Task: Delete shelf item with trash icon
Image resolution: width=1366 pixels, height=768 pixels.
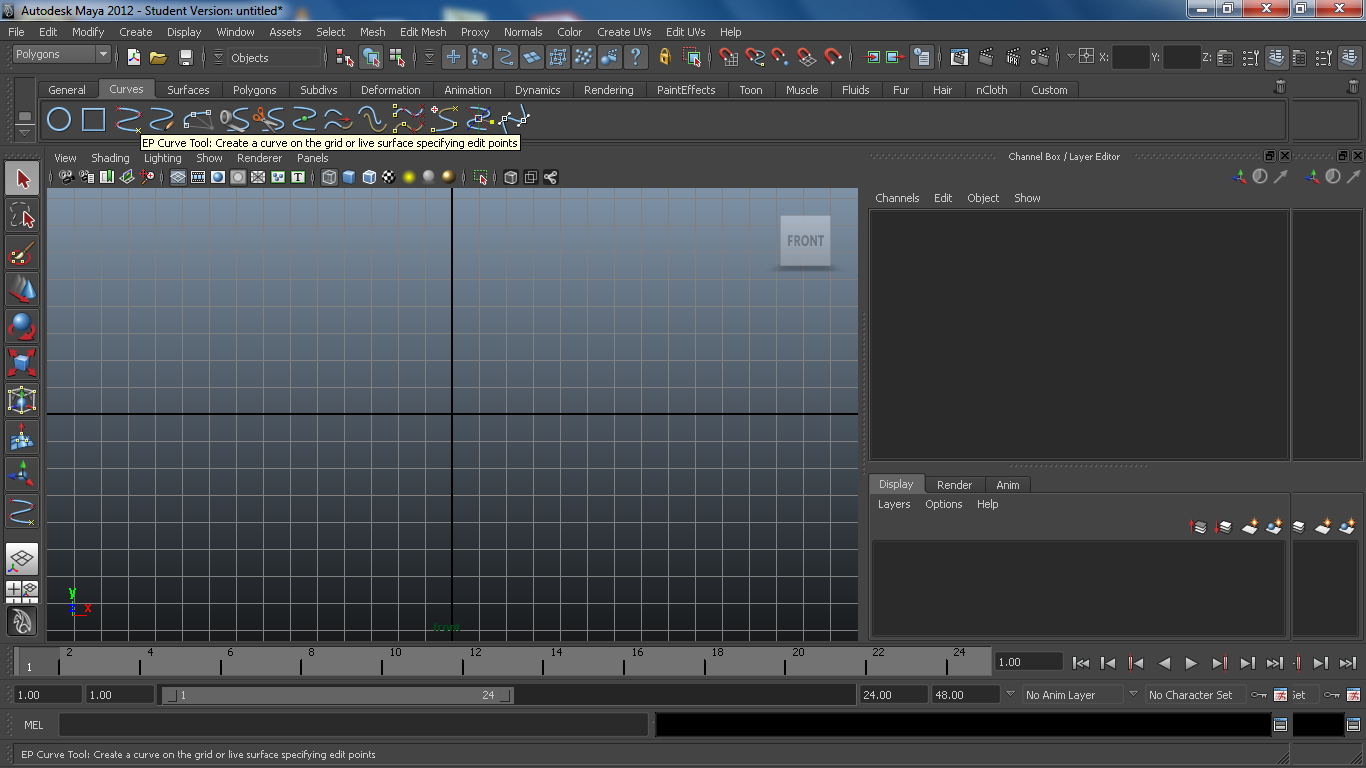Action: pos(1280,87)
